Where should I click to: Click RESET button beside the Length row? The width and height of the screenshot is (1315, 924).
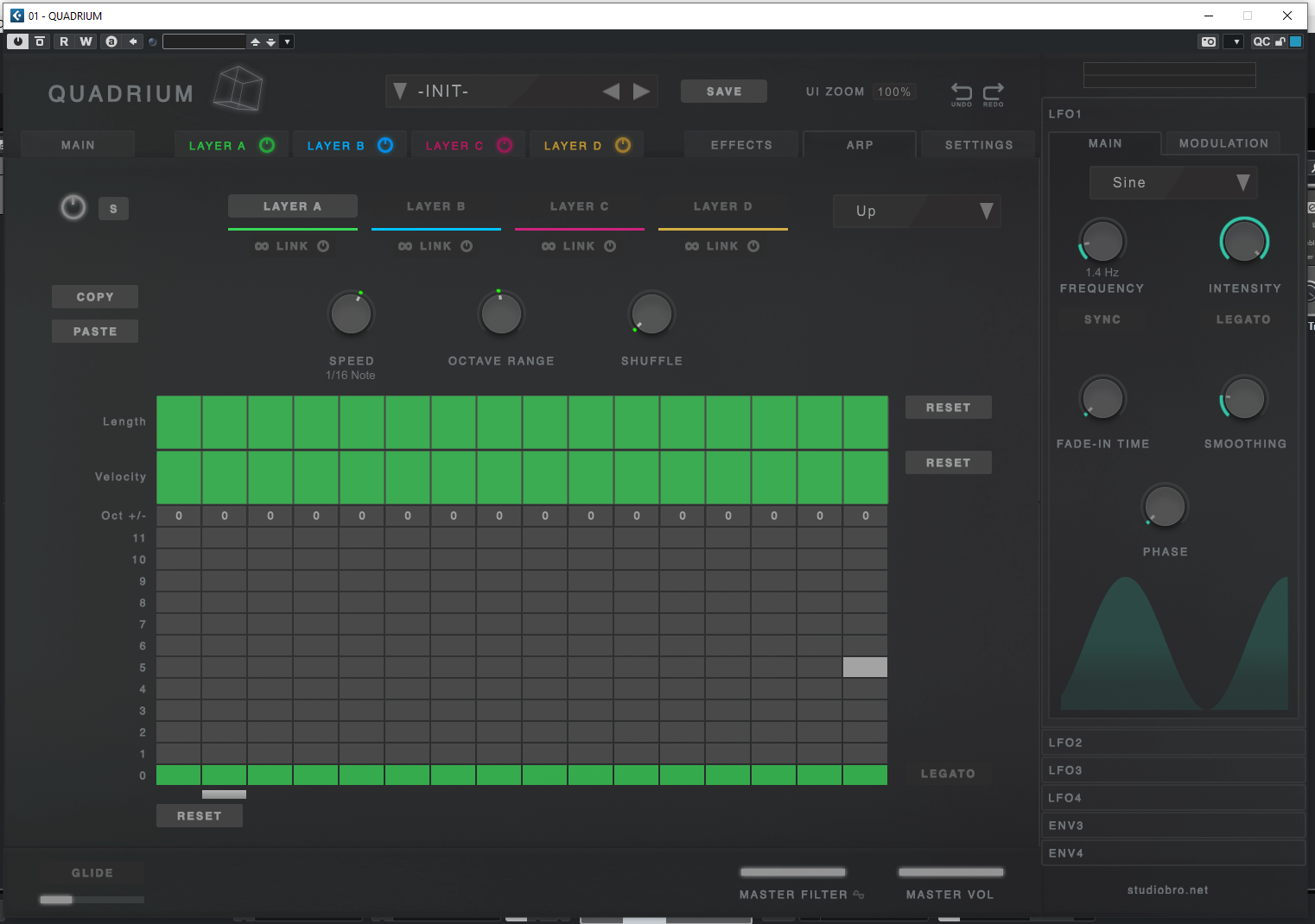(x=949, y=407)
